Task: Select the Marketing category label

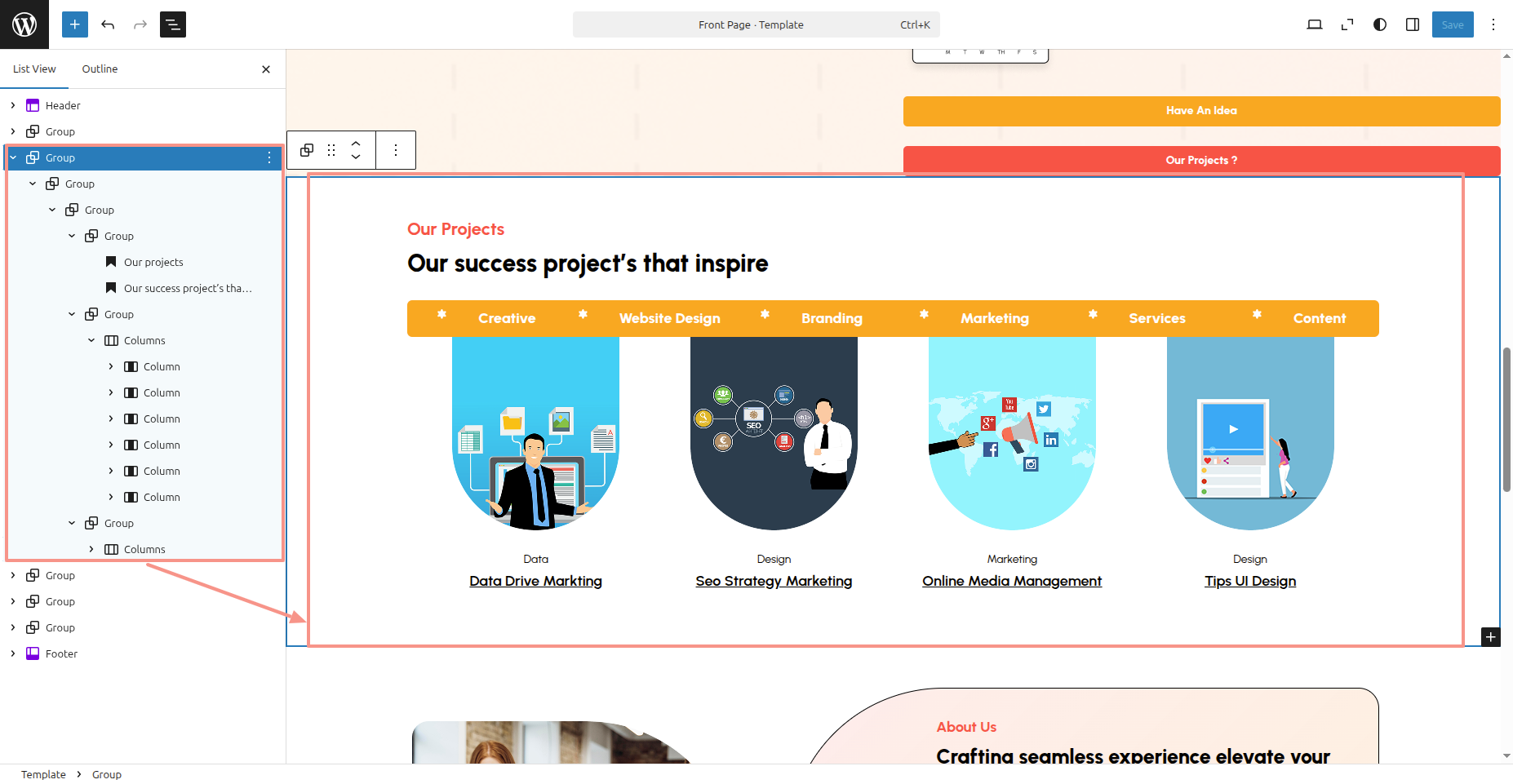Action: click(x=995, y=318)
